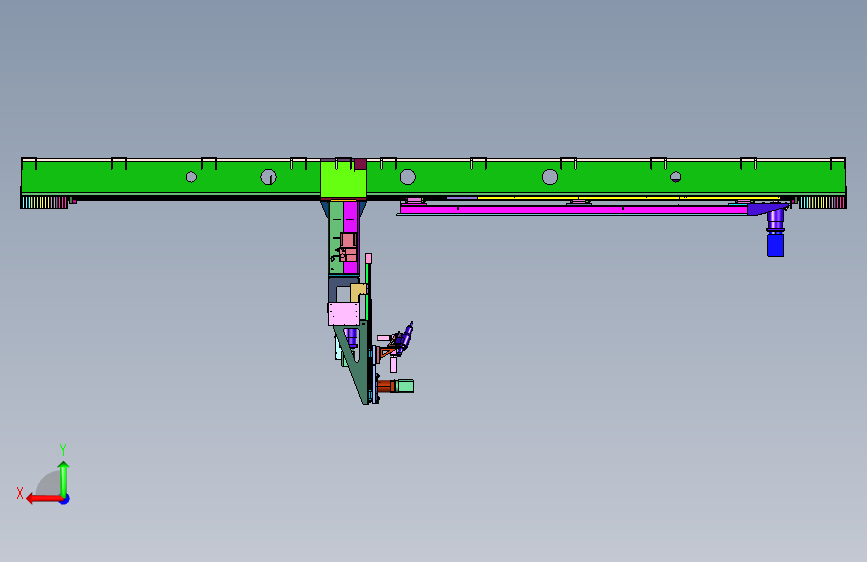Select the blue motor cylinder hanging below rail

click(x=775, y=244)
